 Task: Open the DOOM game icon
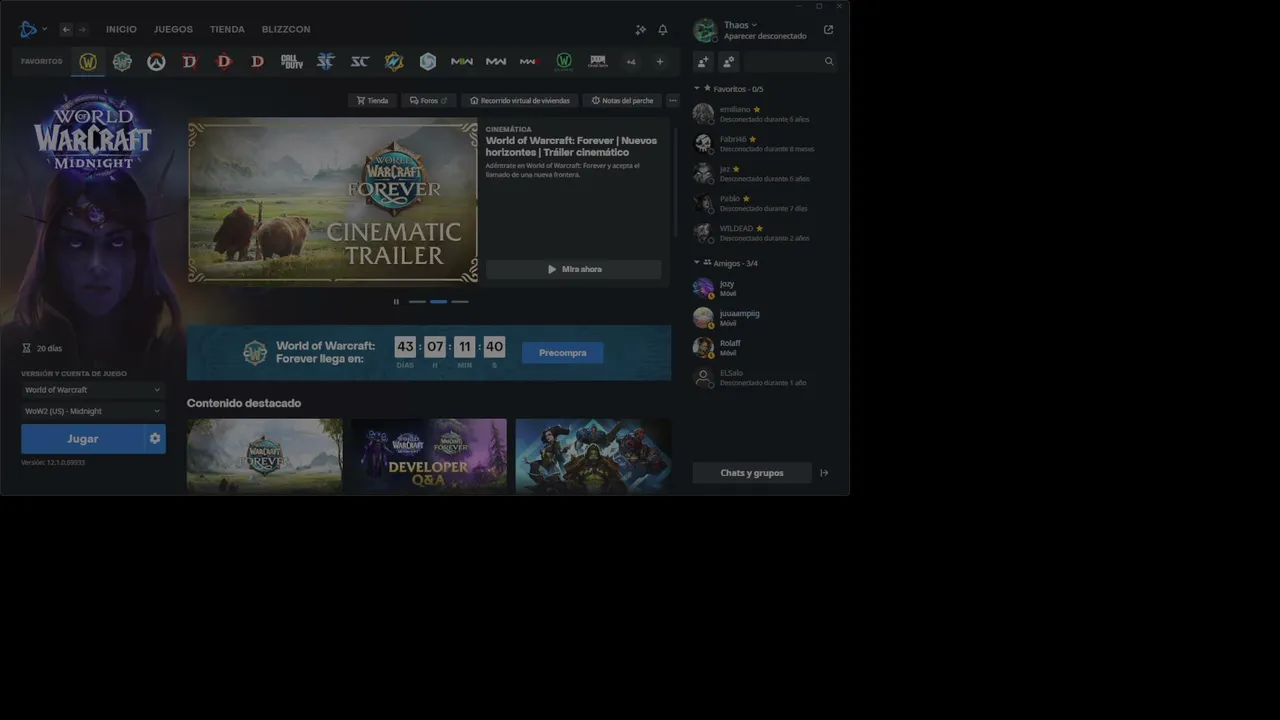(x=598, y=62)
